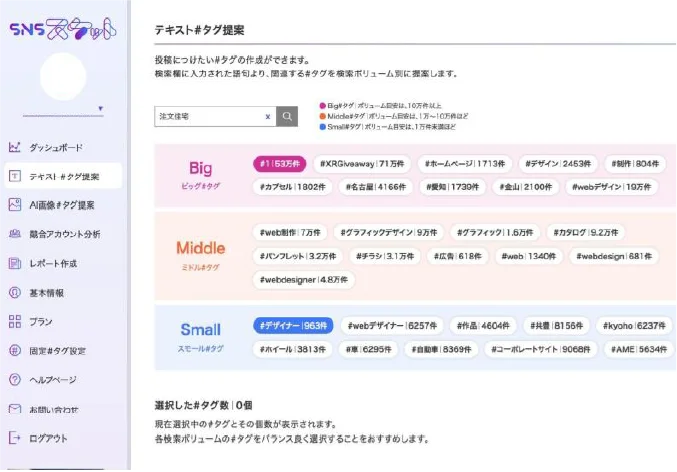Click the ログアウト link
The image size is (677, 472).
click(48, 438)
